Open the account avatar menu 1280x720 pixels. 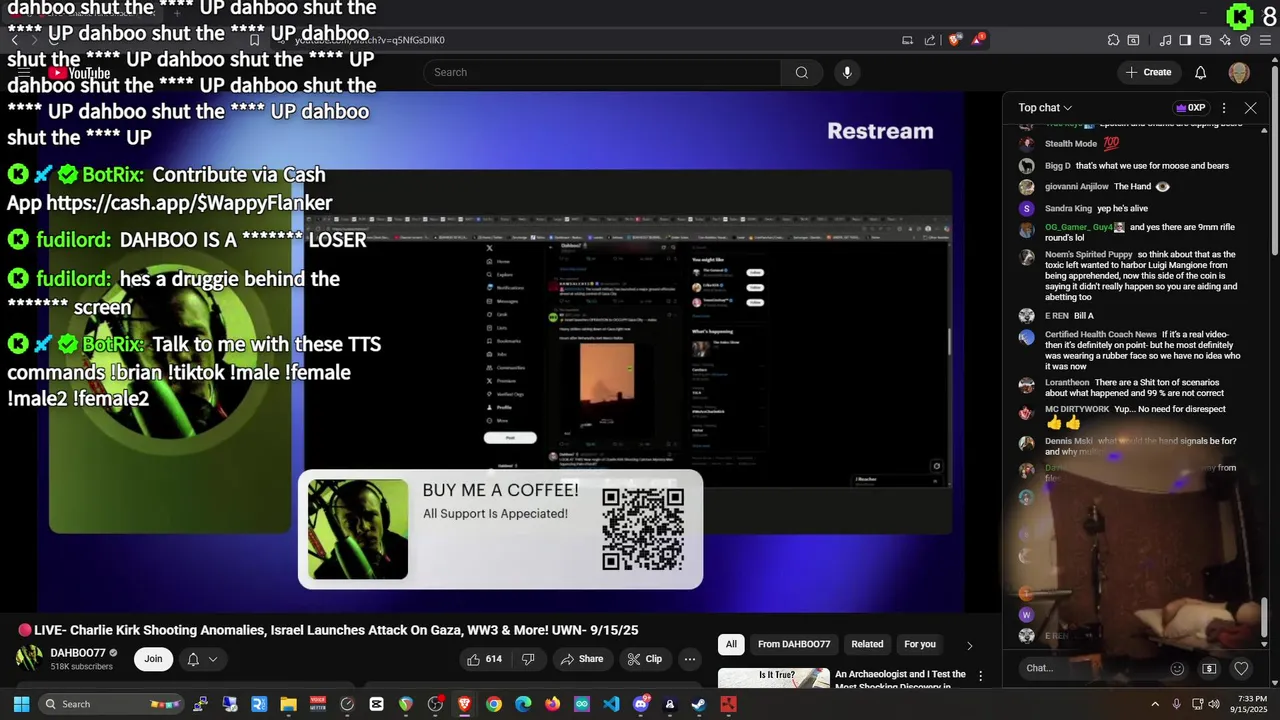[1239, 72]
